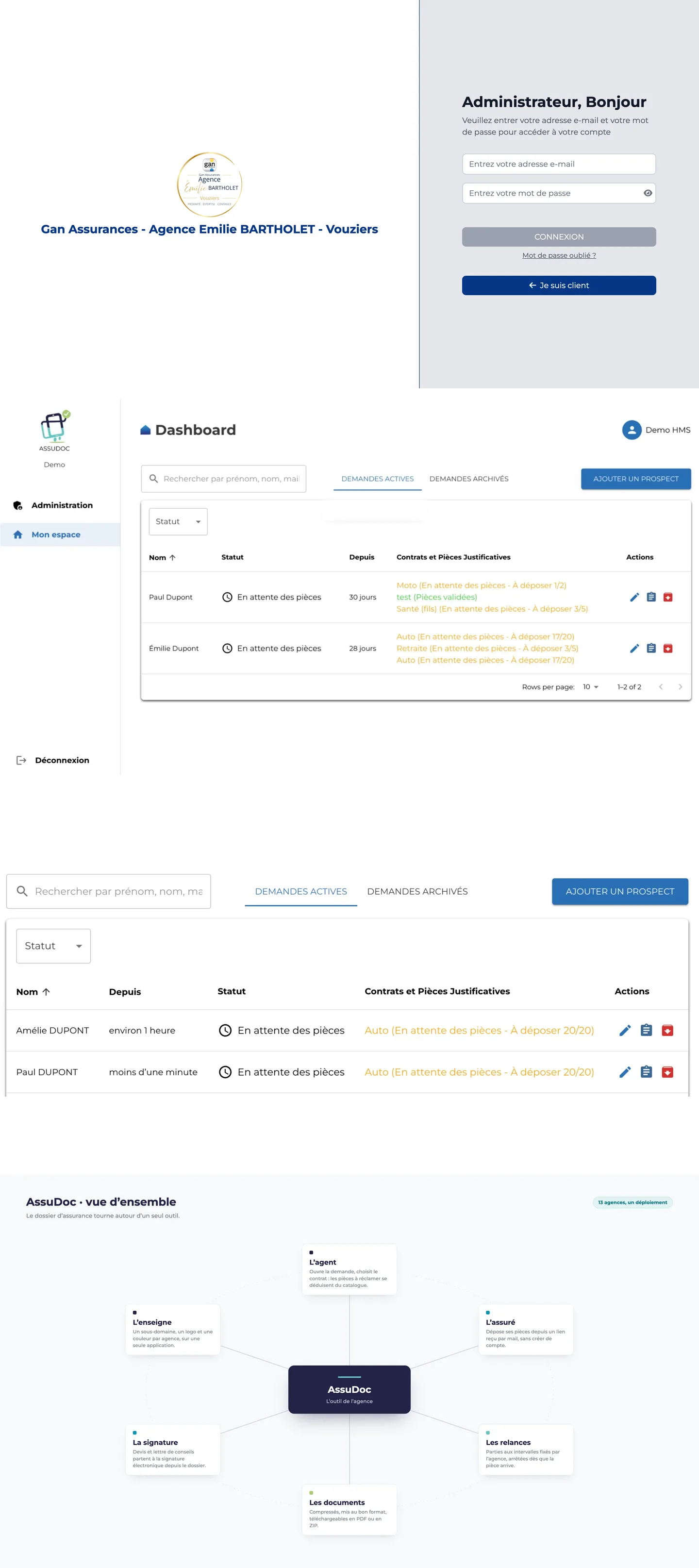Open Administration in the sidebar

(60, 505)
